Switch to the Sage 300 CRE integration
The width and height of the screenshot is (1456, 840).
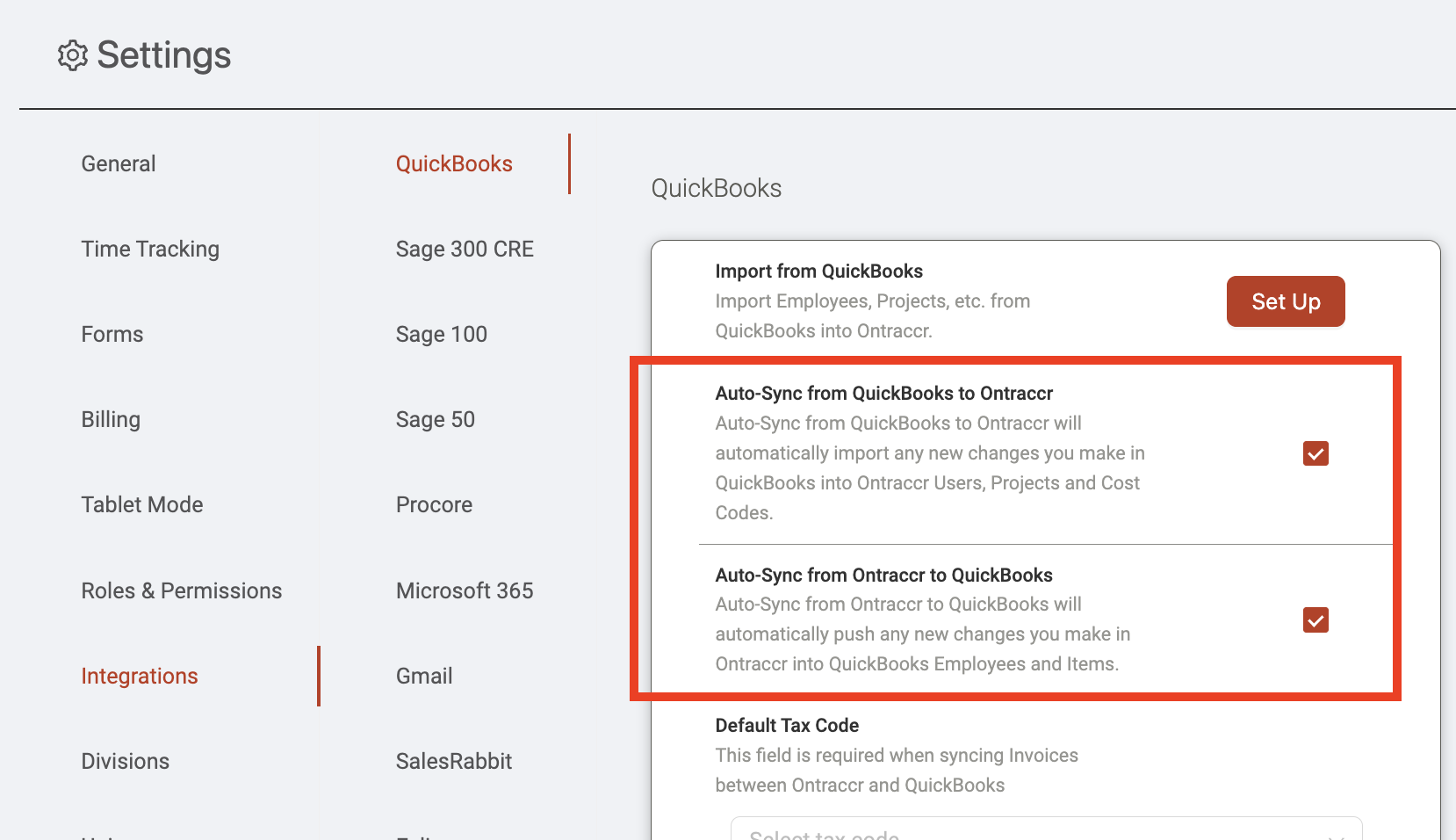tap(465, 249)
